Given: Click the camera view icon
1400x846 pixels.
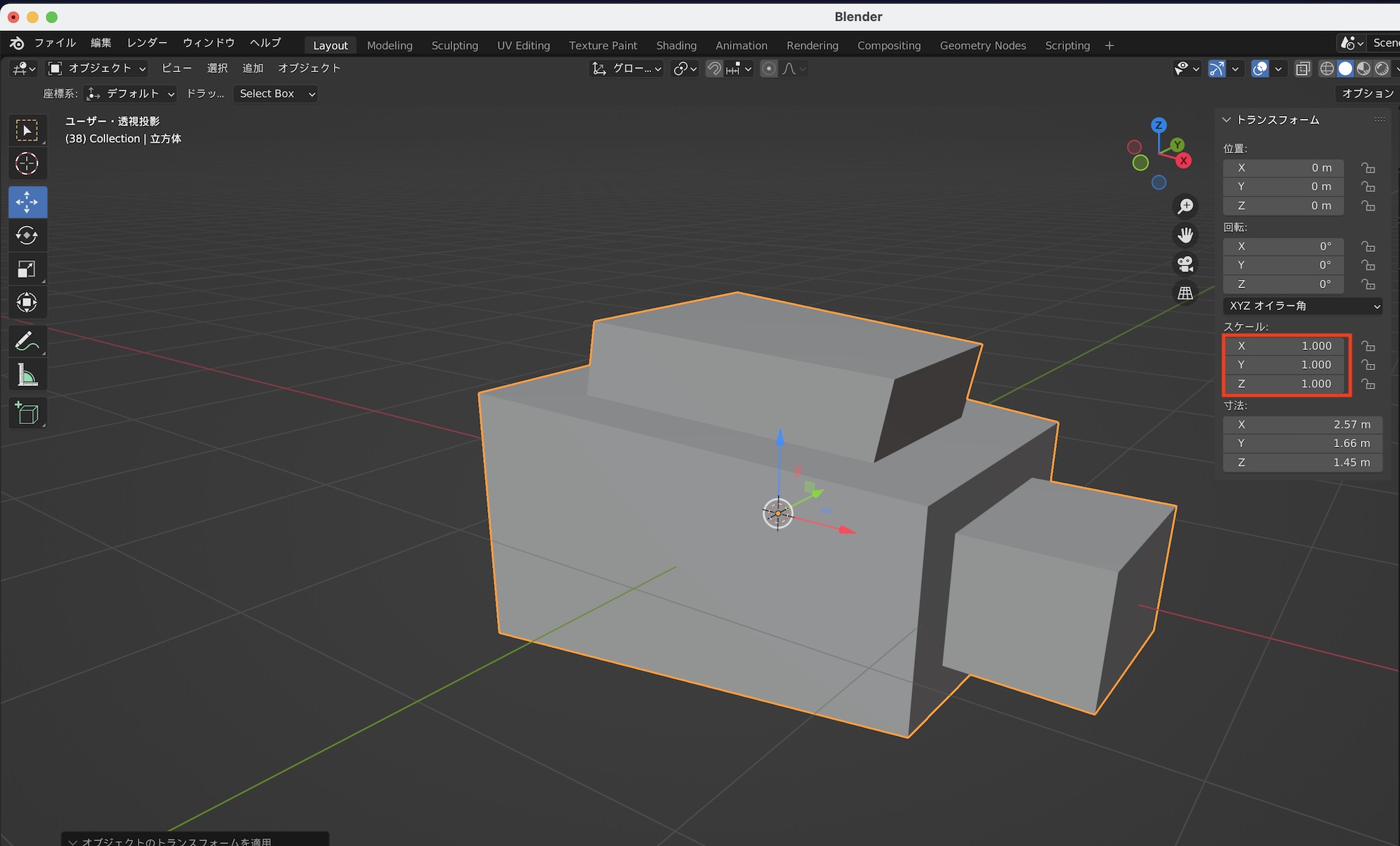Looking at the screenshot, I should (x=1185, y=264).
